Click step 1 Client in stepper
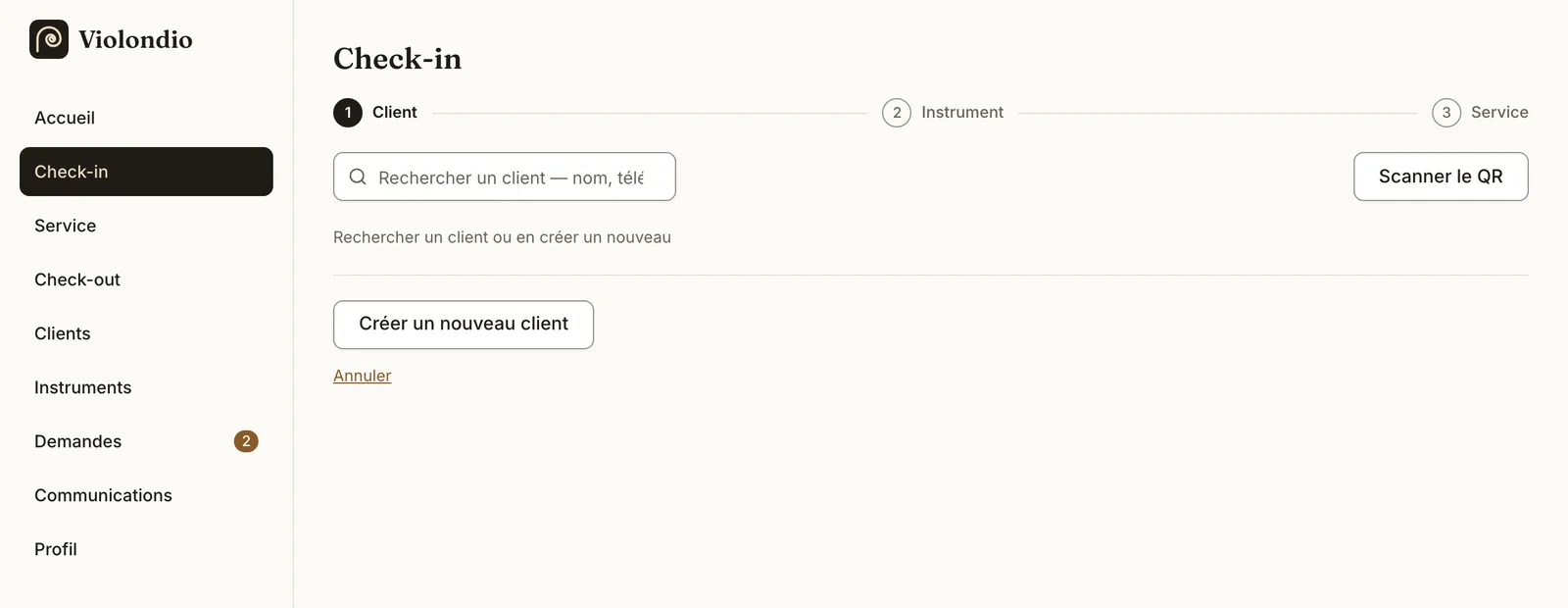The width and height of the screenshot is (1568, 608). [375, 113]
